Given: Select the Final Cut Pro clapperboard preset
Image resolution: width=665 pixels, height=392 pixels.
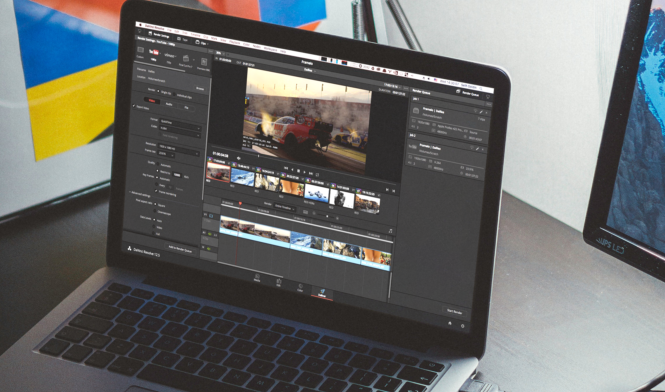Looking at the screenshot, I should click(x=186, y=58).
